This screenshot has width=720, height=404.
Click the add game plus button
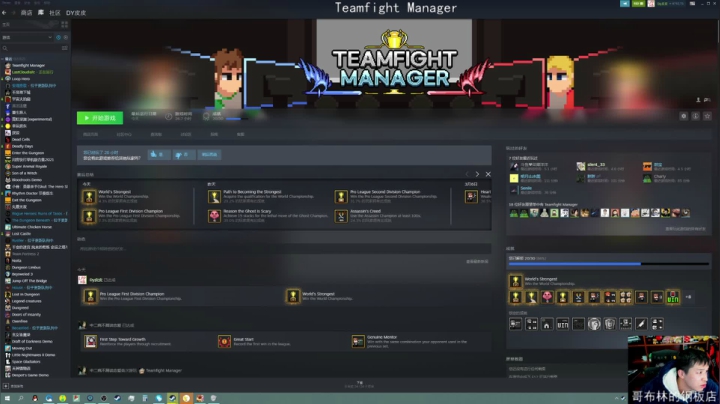point(6,386)
